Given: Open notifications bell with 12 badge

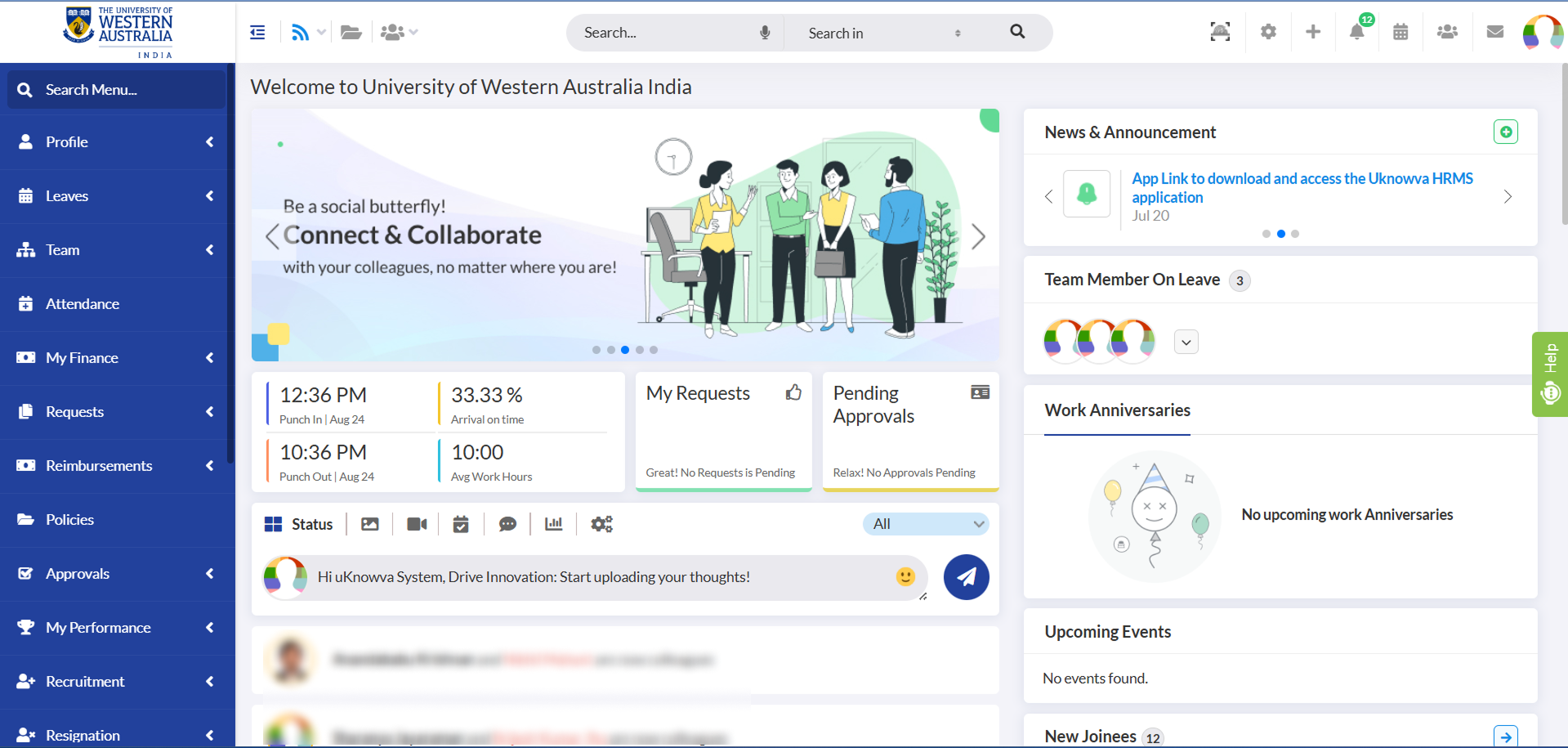Looking at the screenshot, I should [1357, 32].
